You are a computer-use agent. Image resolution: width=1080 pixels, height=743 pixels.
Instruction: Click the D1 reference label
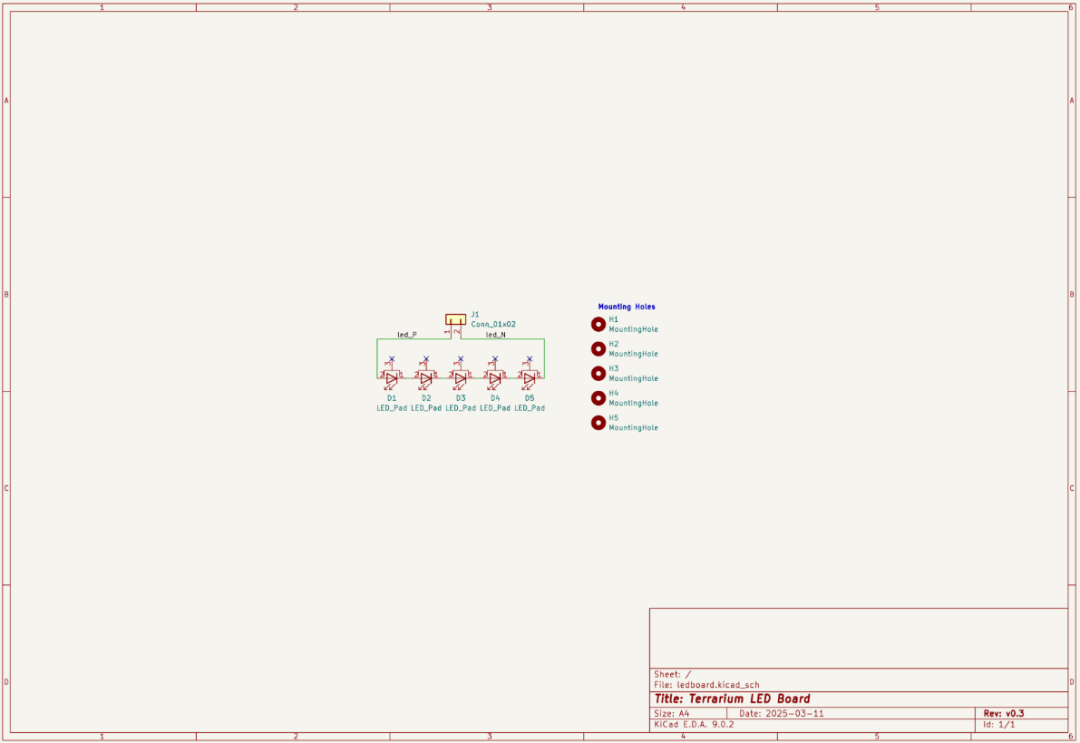(391, 398)
